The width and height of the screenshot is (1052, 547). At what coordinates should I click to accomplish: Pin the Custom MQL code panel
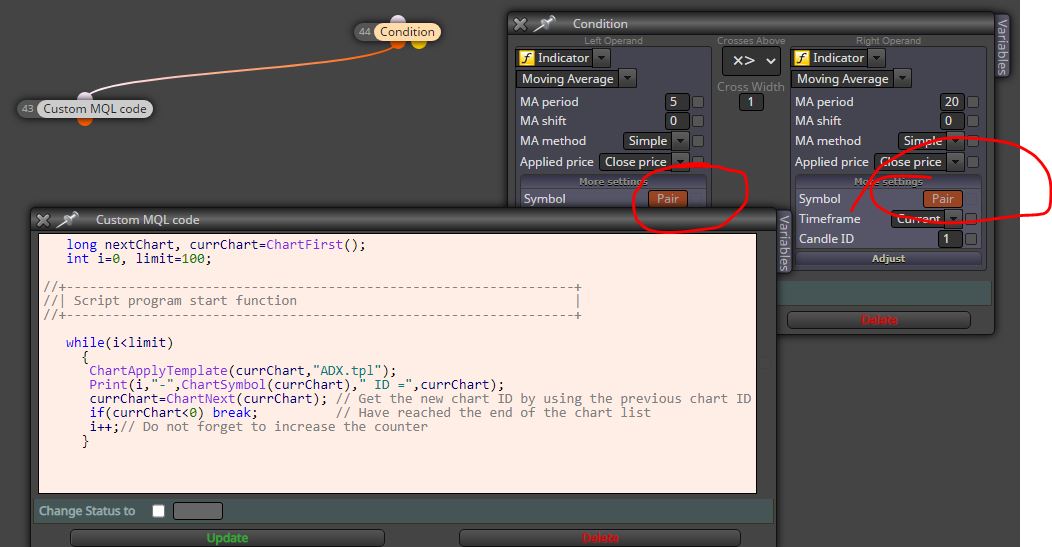[x=68, y=219]
